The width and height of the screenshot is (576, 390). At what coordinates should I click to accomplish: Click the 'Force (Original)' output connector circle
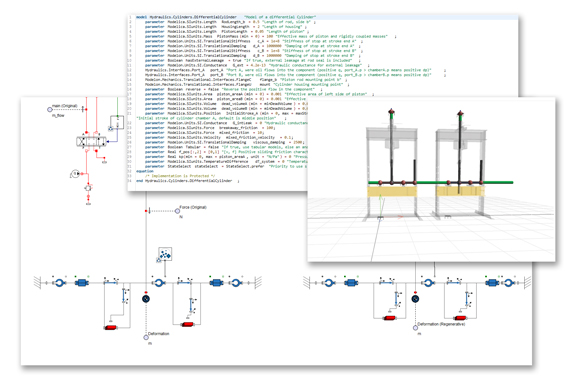coord(177,211)
